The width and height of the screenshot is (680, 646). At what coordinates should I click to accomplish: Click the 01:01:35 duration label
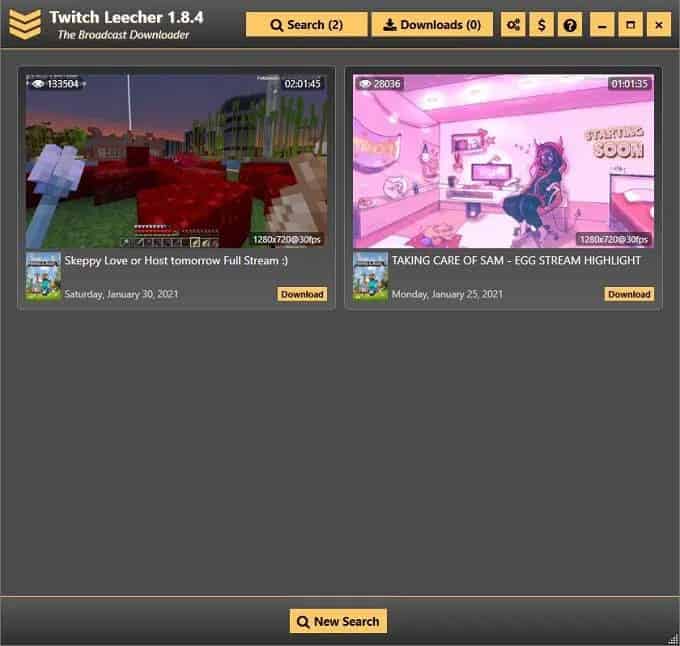coord(629,84)
